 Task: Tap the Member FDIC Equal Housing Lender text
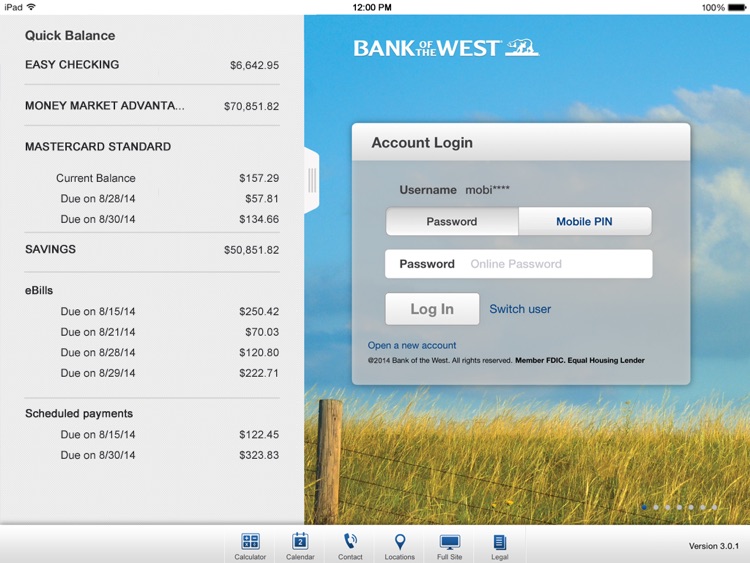pos(580,360)
